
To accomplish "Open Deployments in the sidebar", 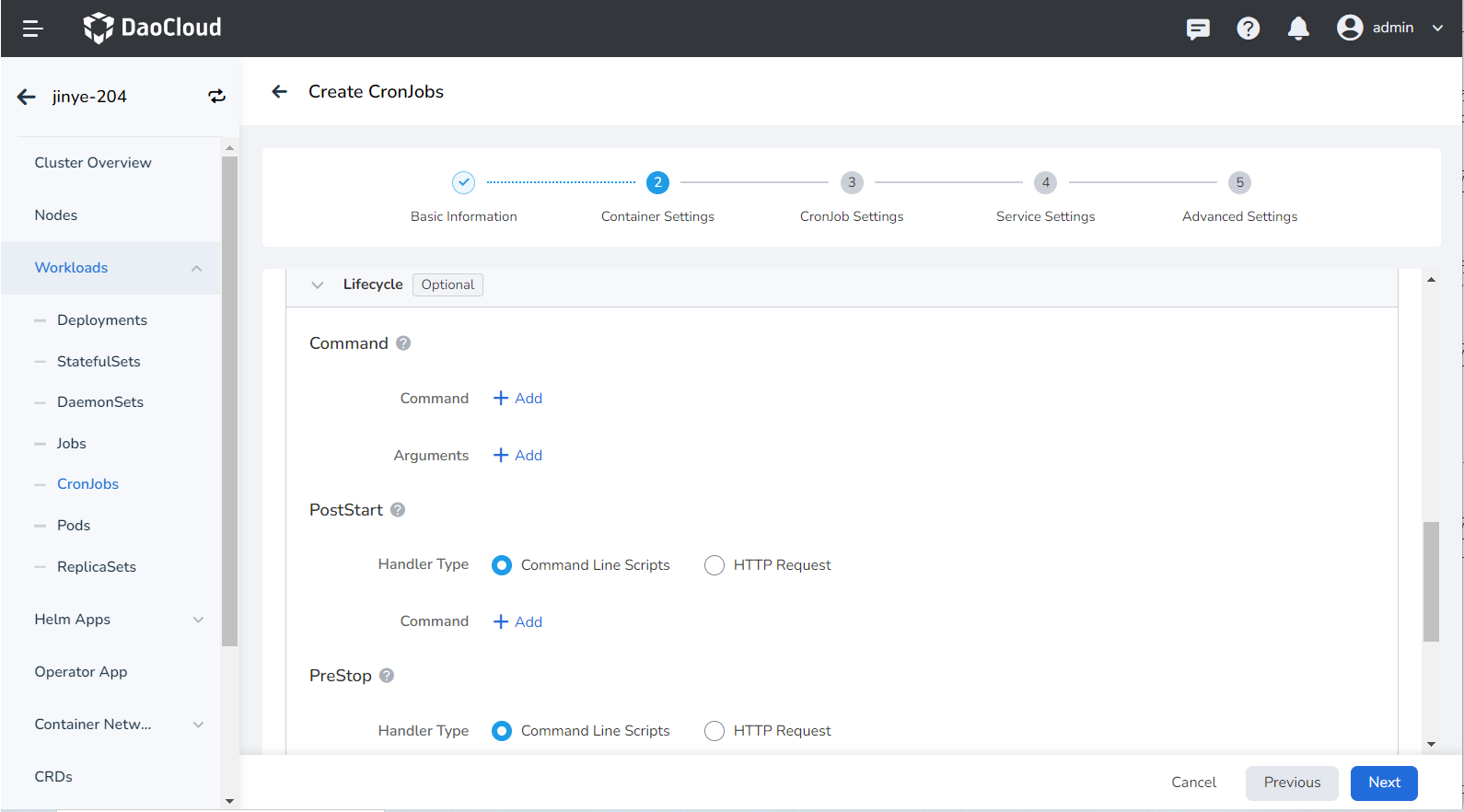I will pos(102,320).
